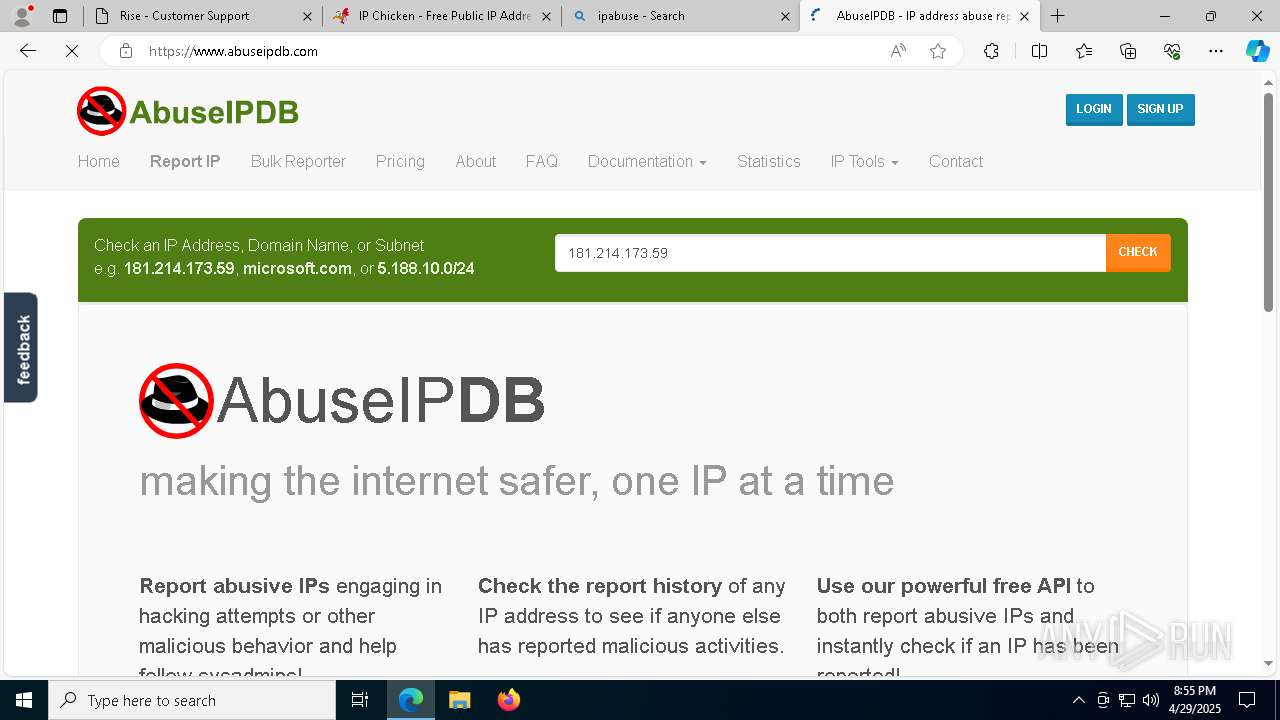
Task: Focus the IP address check input field
Action: (x=830, y=253)
